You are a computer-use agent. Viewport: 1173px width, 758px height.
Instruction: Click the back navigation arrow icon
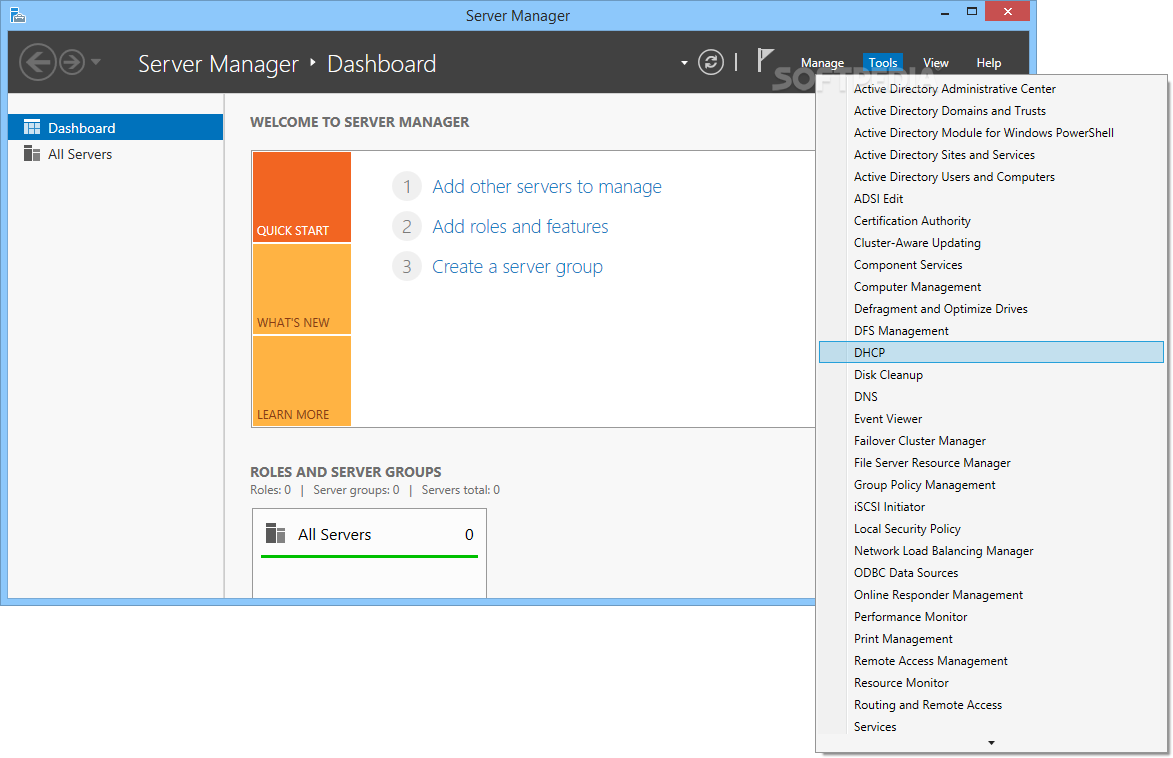[37, 62]
